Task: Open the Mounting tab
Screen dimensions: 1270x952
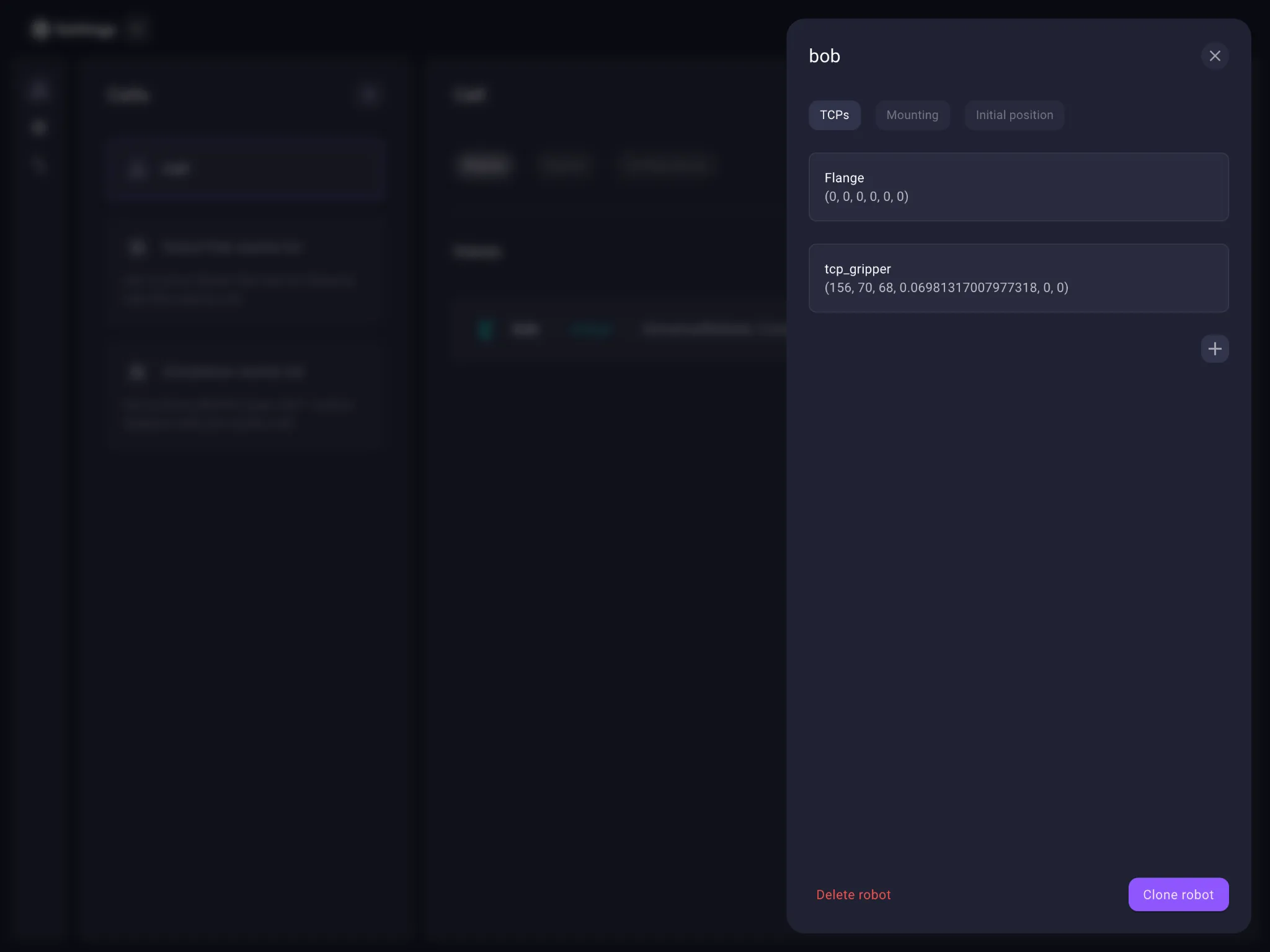Action: point(912,115)
